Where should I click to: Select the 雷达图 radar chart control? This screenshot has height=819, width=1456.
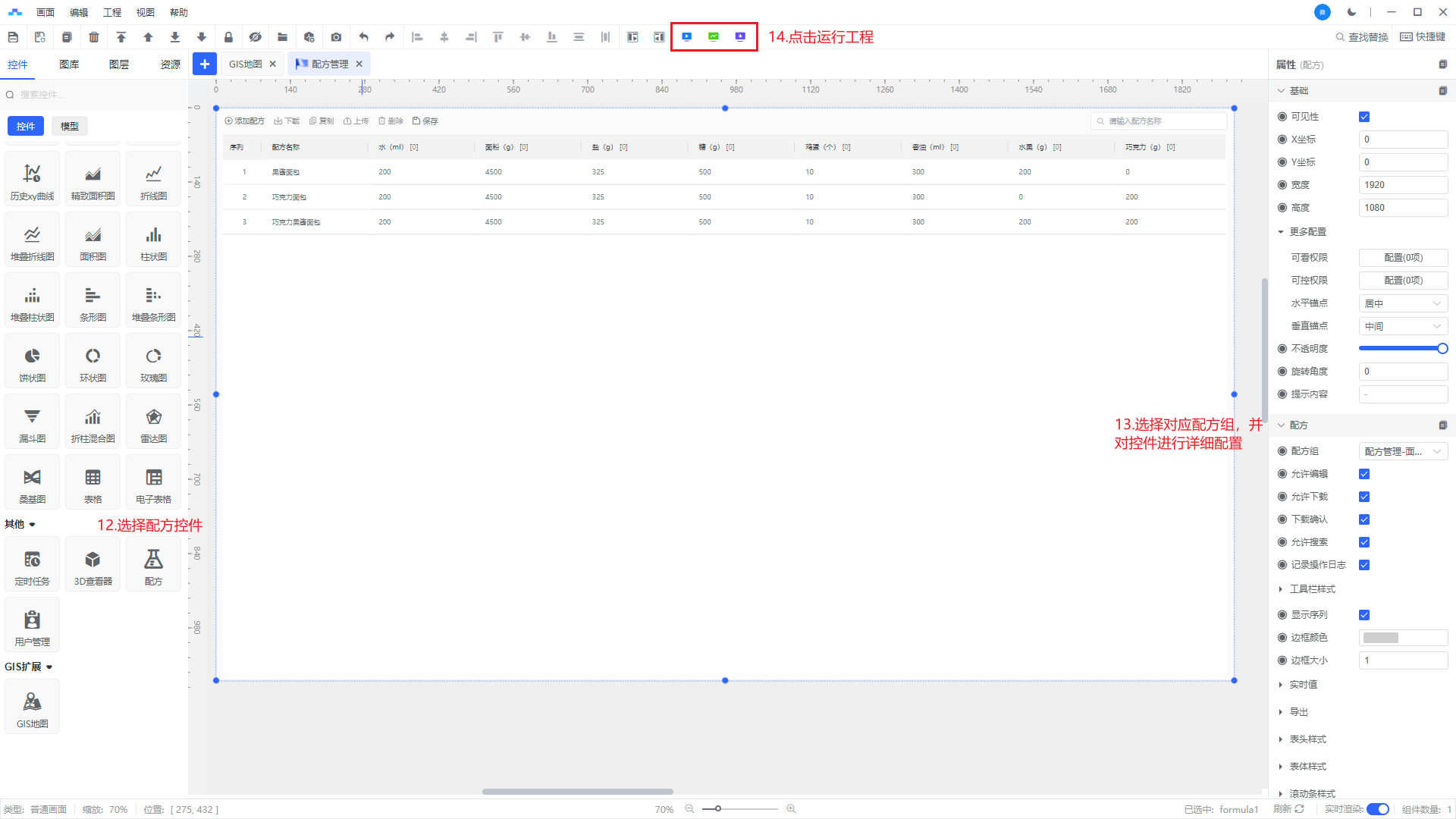pos(153,423)
